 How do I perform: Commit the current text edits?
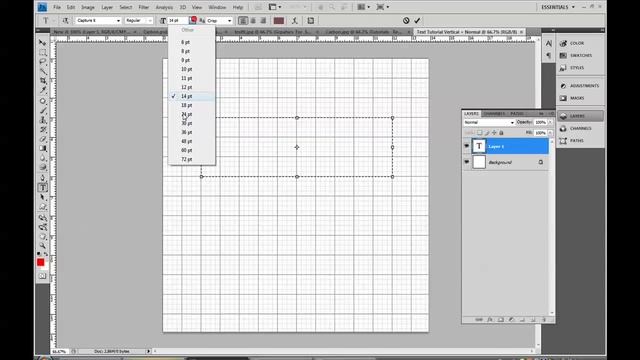click(417, 20)
